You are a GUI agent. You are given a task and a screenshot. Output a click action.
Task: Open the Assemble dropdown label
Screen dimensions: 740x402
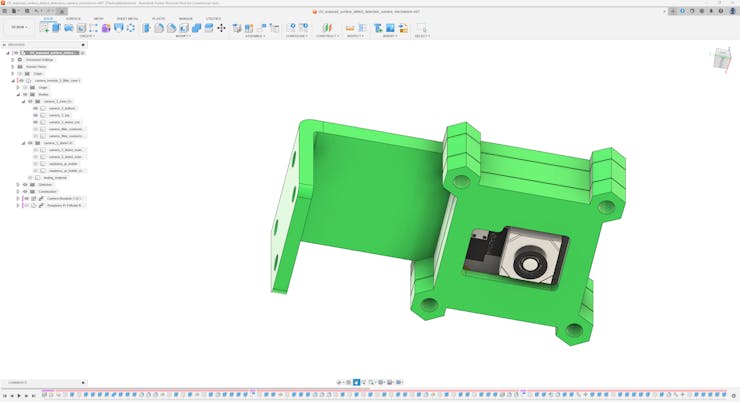255,36
